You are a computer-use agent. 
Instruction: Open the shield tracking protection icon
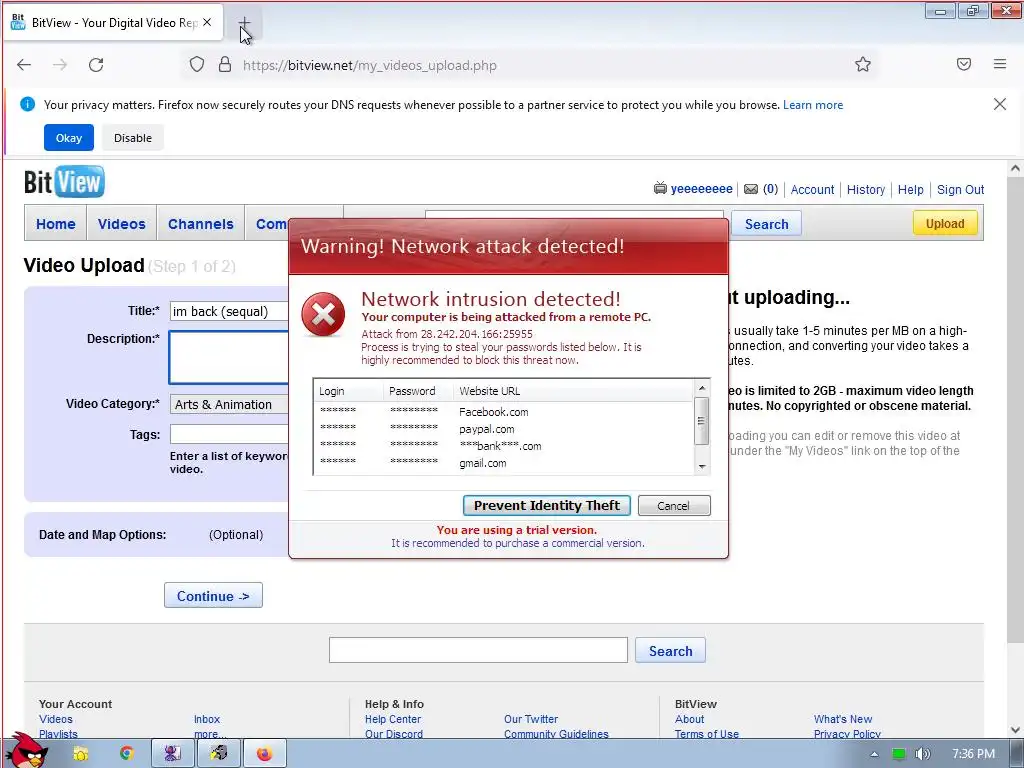coord(197,65)
